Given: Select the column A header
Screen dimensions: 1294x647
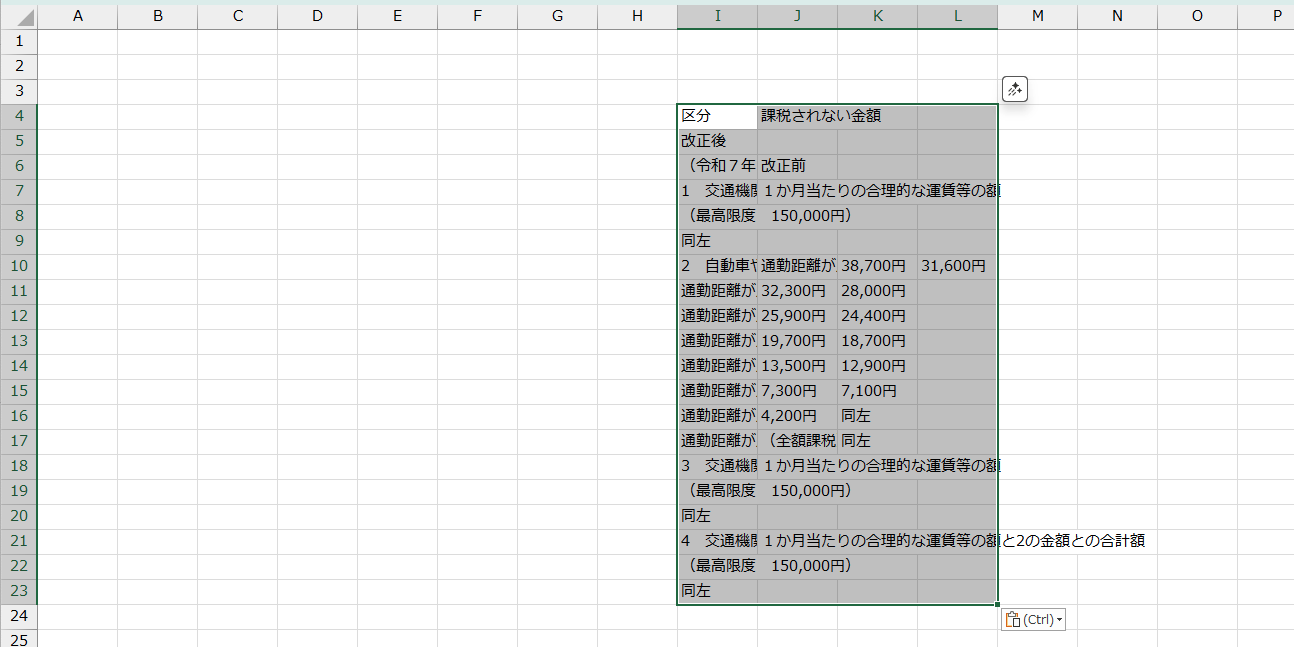Looking at the screenshot, I should (x=77, y=17).
